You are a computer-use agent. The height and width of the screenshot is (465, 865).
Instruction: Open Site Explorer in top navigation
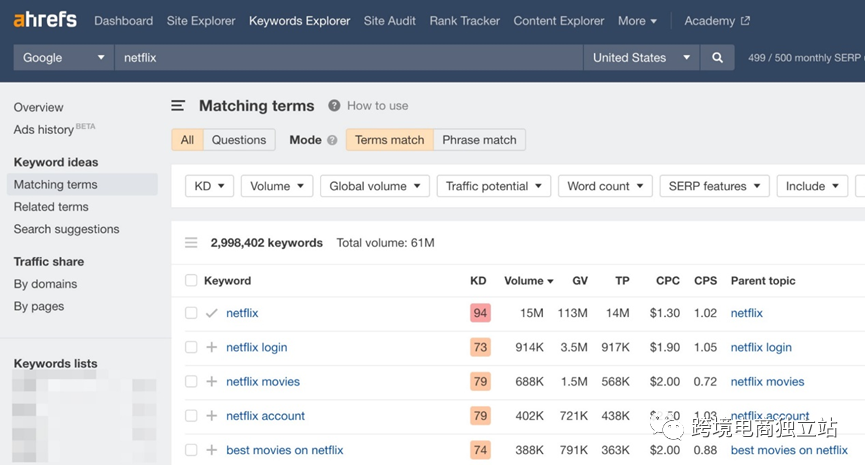click(201, 21)
